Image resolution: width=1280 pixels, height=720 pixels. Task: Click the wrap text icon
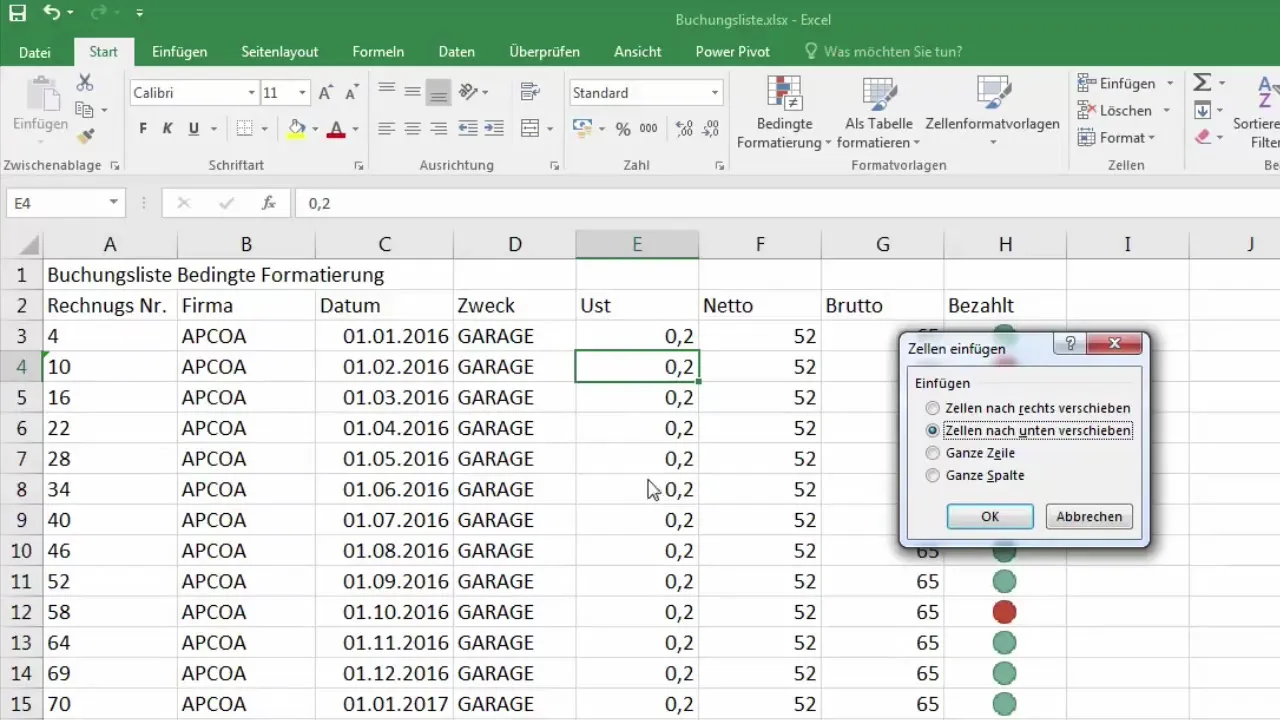pyautogui.click(x=530, y=93)
